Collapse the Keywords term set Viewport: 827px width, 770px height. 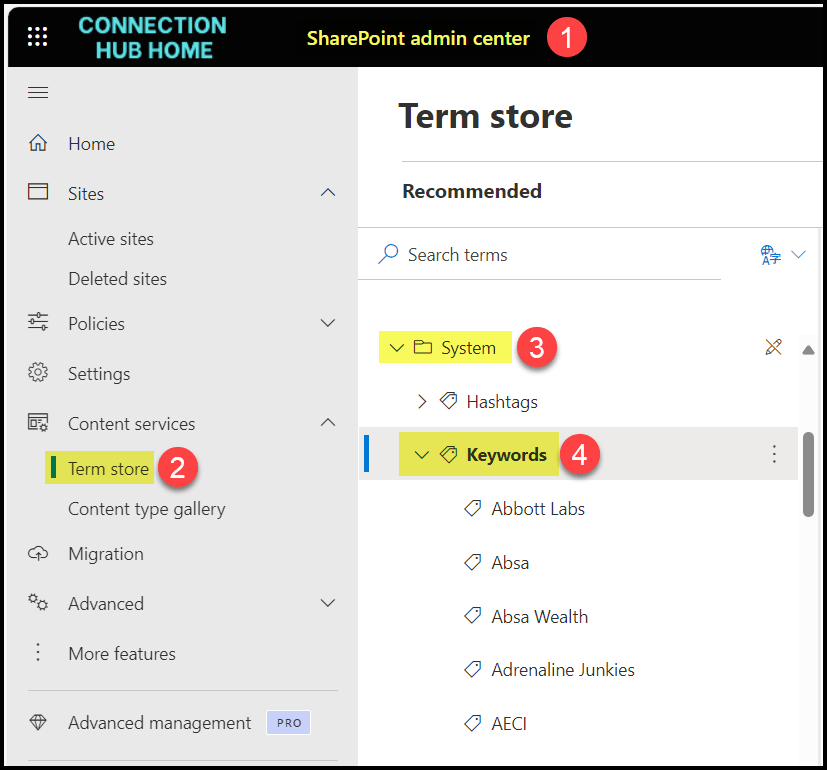coord(422,455)
